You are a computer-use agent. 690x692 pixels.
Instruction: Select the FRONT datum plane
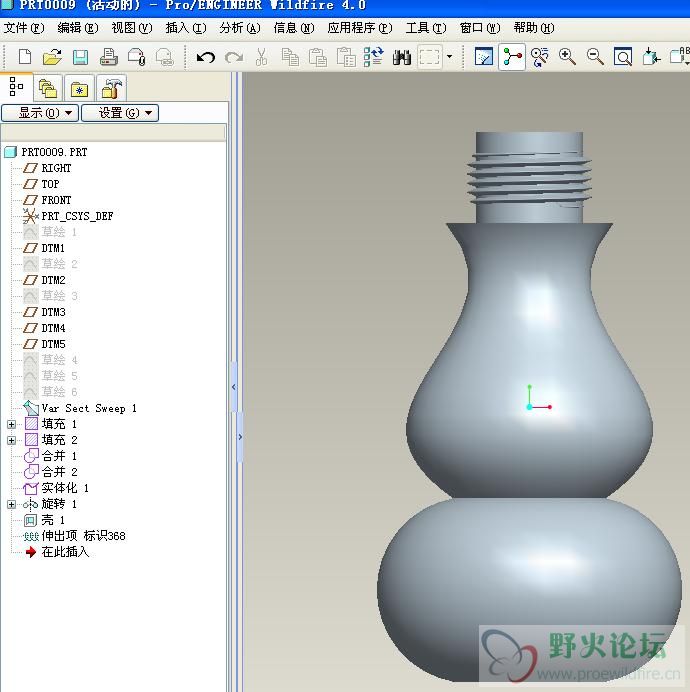56,200
